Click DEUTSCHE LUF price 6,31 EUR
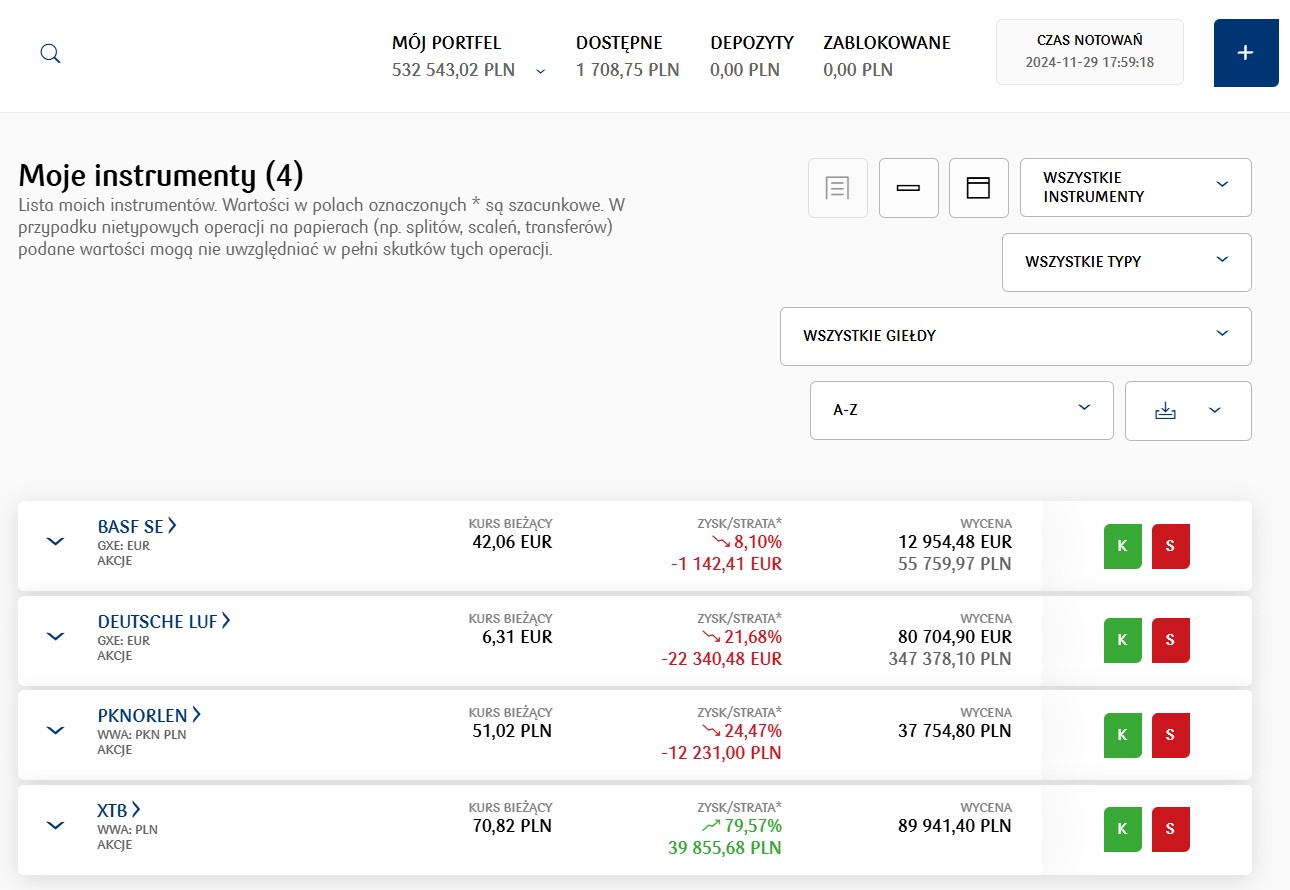Viewport: 1290px width, 890px height. click(x=517, y=637)
